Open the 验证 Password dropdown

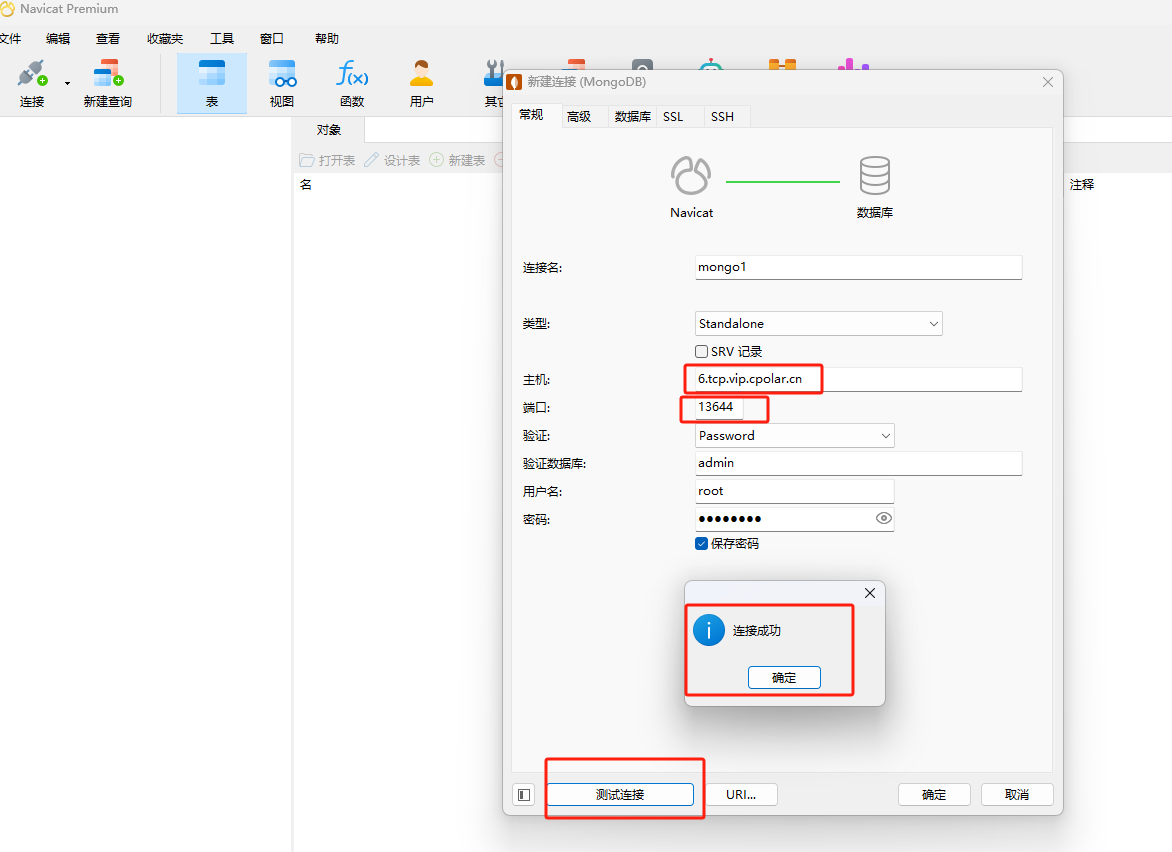coord(795,436)
